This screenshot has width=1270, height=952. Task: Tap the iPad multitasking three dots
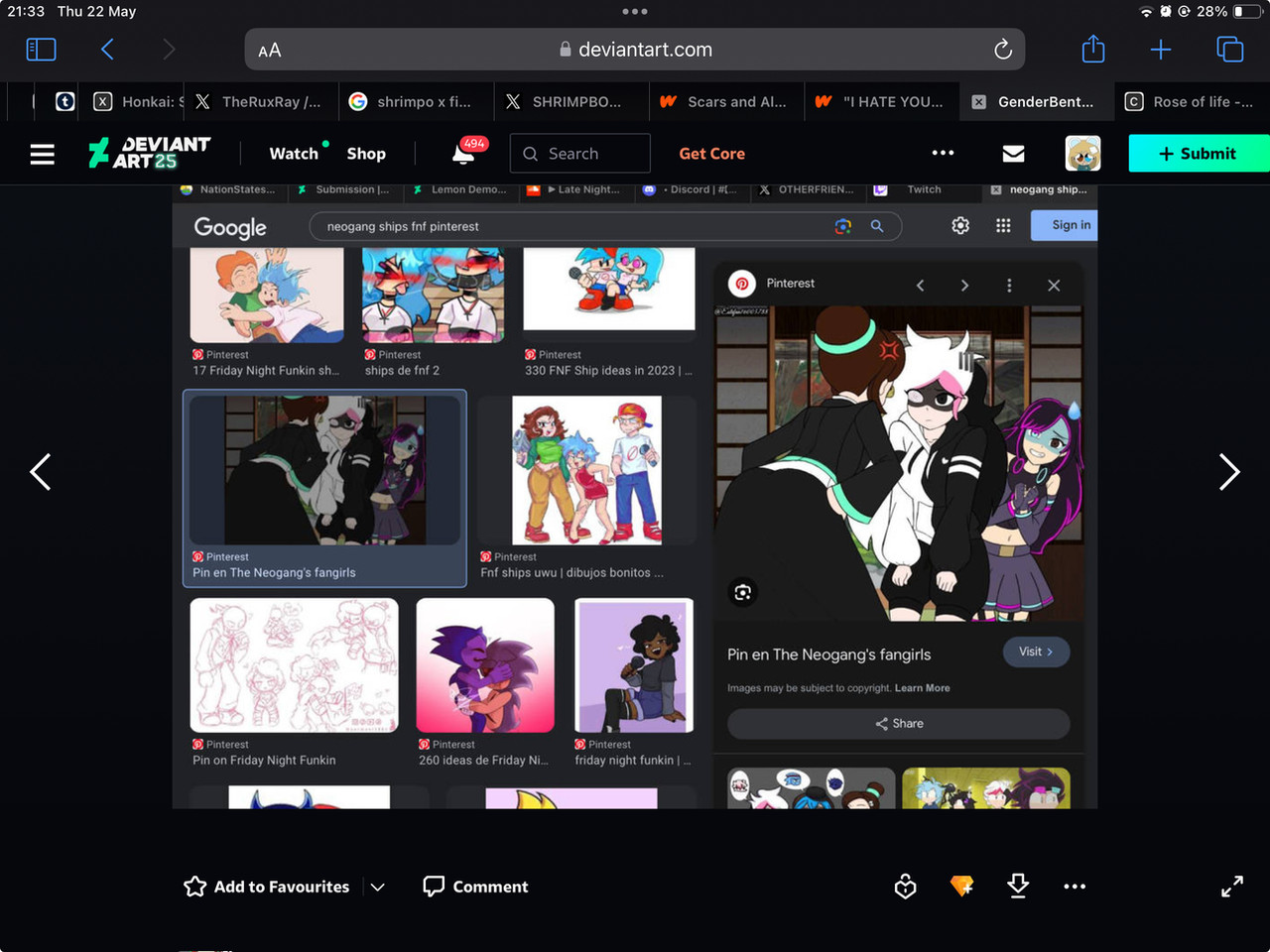pyautogui.click(x=635, y=12)
